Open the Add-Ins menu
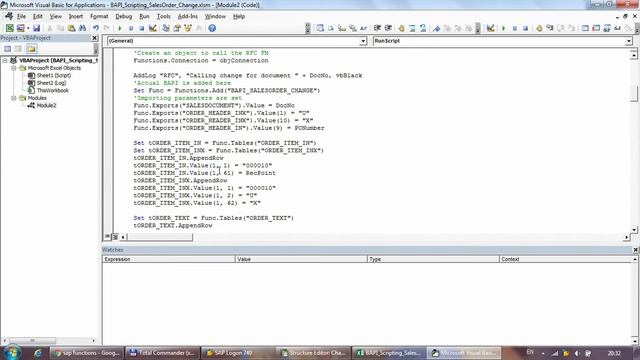This screenshot has width=640, height=360. pyautogui.click(x=188, y=16)
